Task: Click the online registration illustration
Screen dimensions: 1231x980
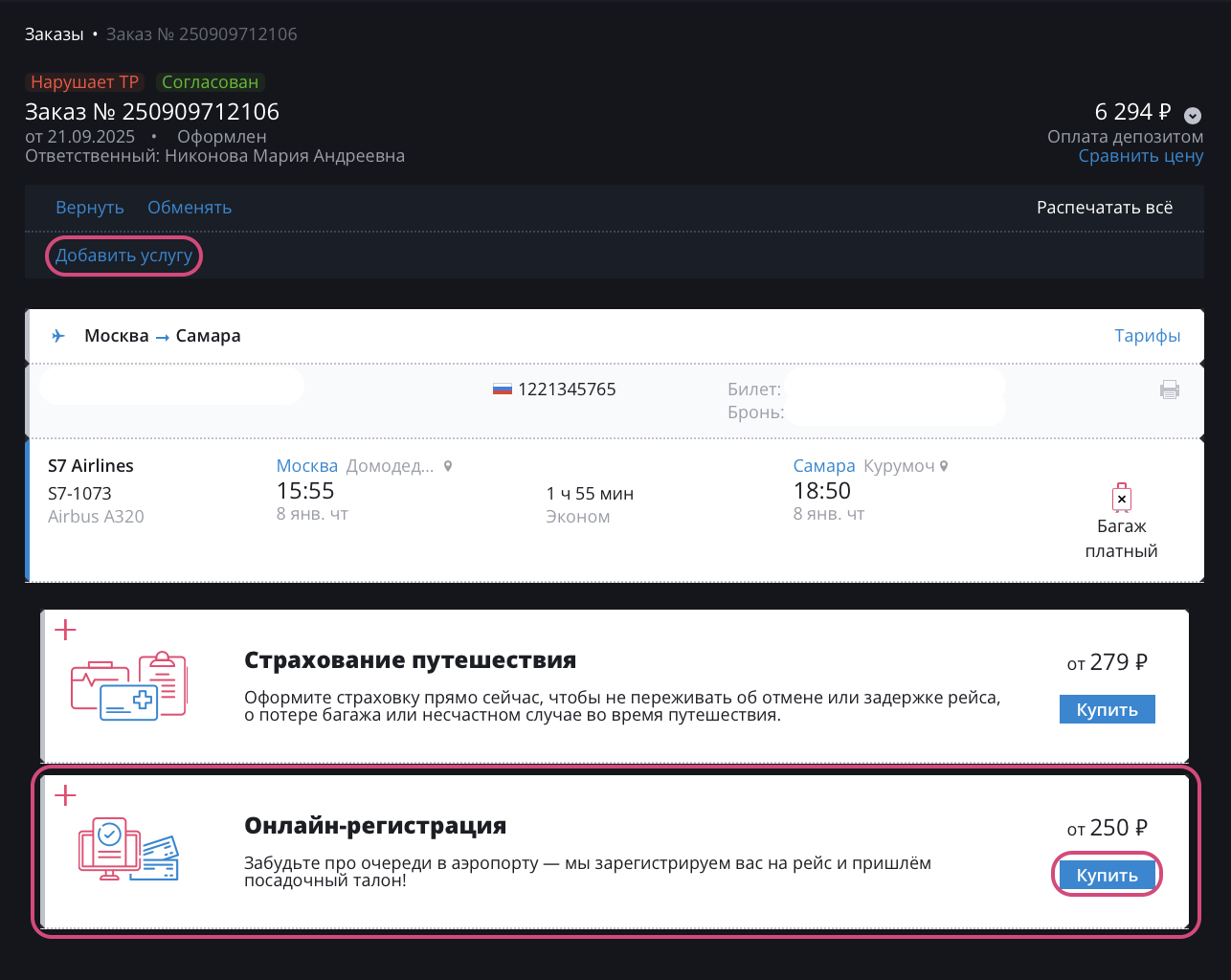Action: 129,849
